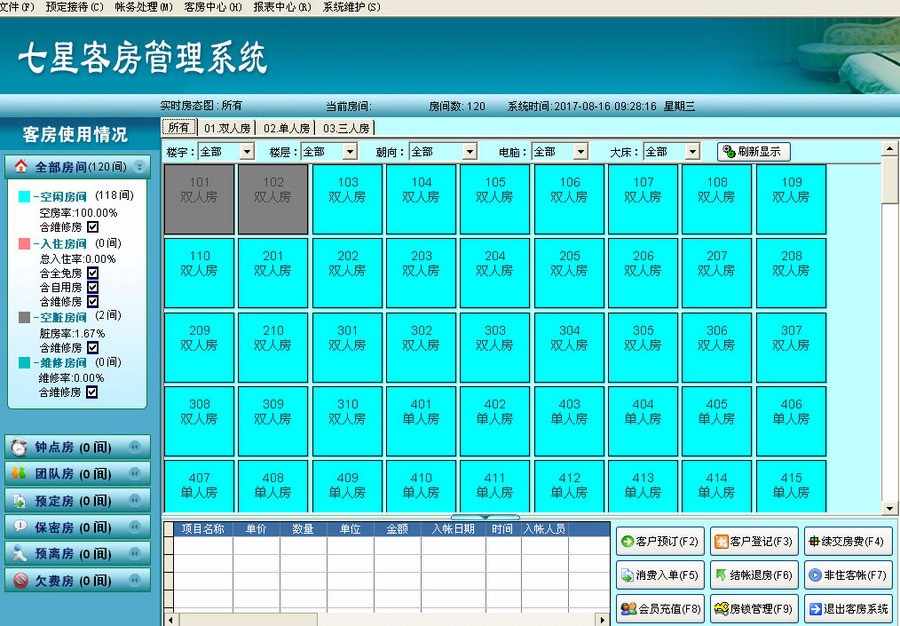Click room grid scrollbar up arrow
The width and height of the screenshot is (900, 626).
pos(890,149)
